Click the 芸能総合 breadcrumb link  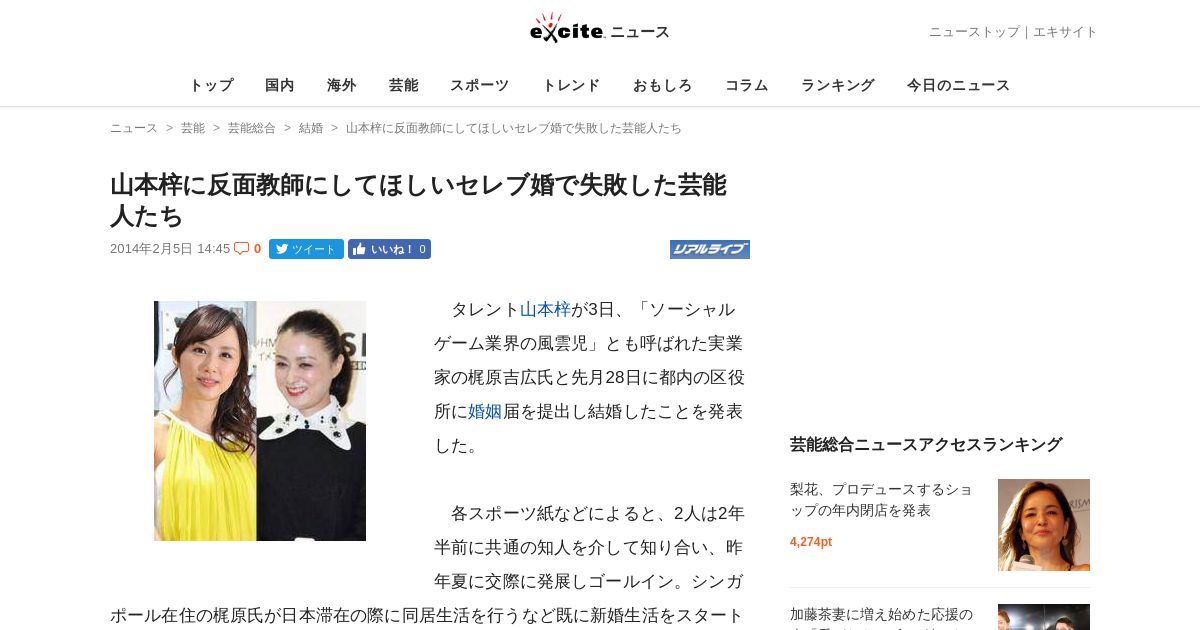252,128
